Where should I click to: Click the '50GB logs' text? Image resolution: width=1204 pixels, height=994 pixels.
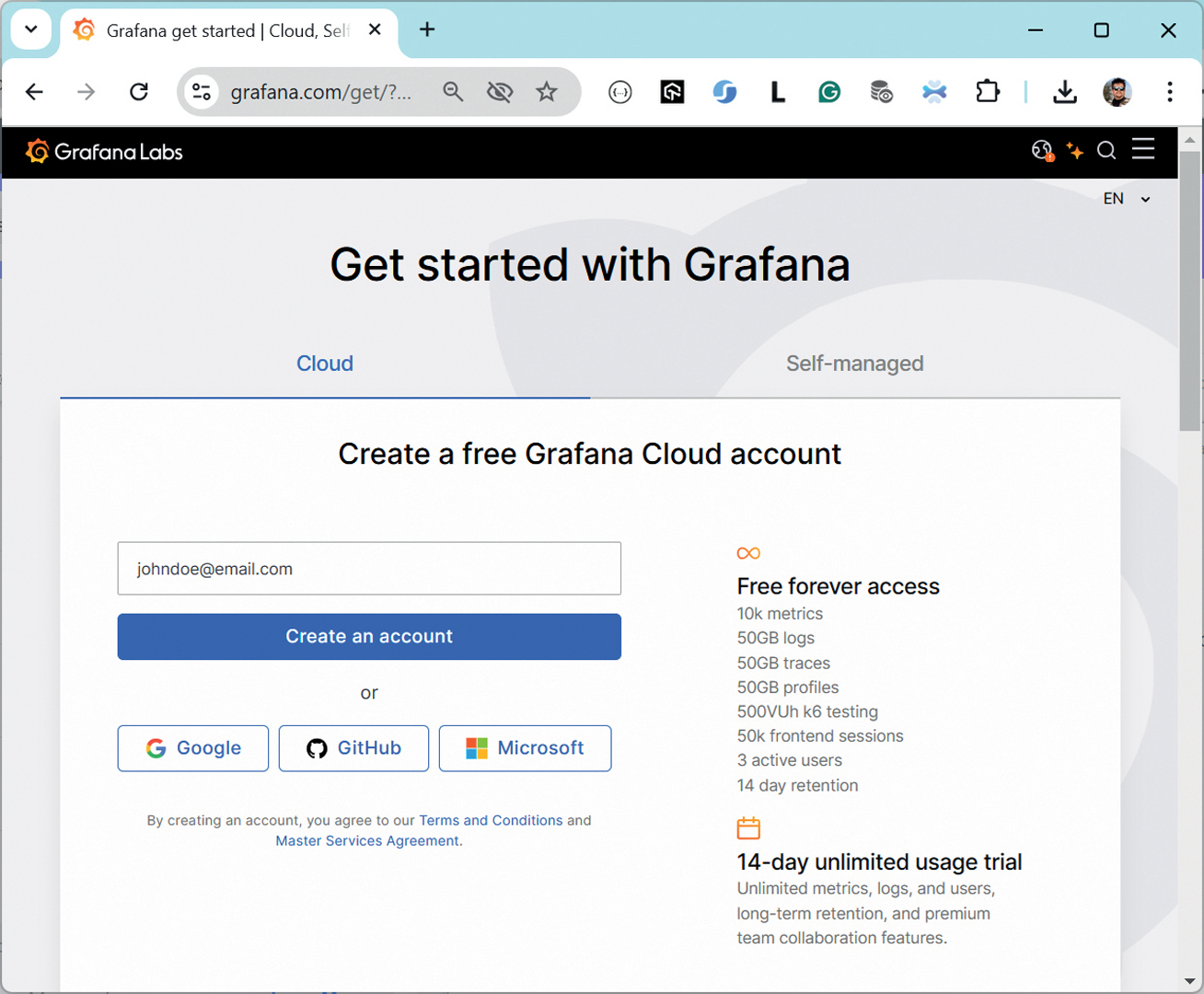pyautogui.click(x=775, y=638)
